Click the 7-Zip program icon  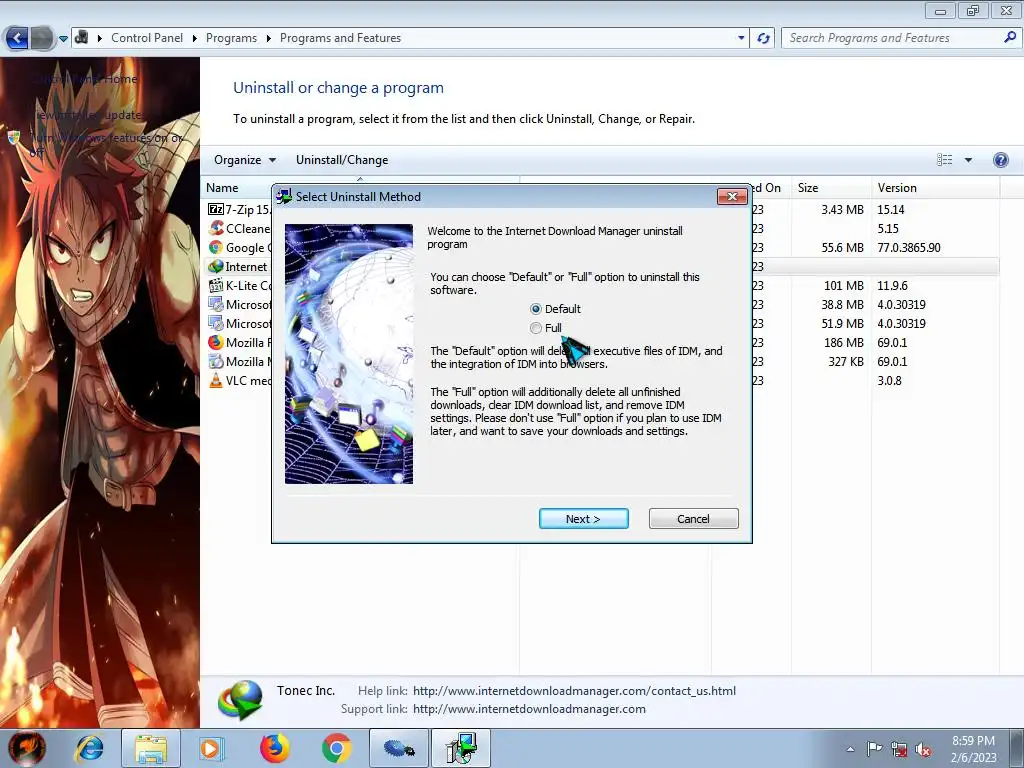pyautogui.click(x=216, y=210)
